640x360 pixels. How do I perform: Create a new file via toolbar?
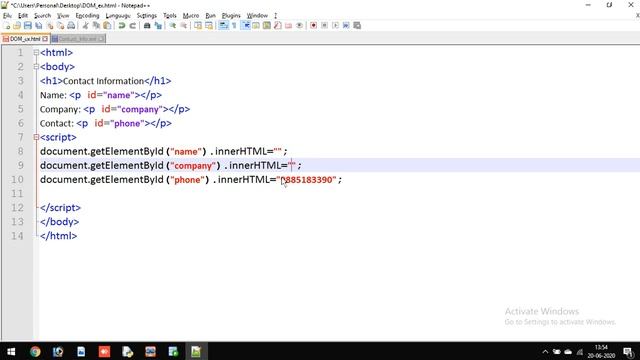(7, 26)
